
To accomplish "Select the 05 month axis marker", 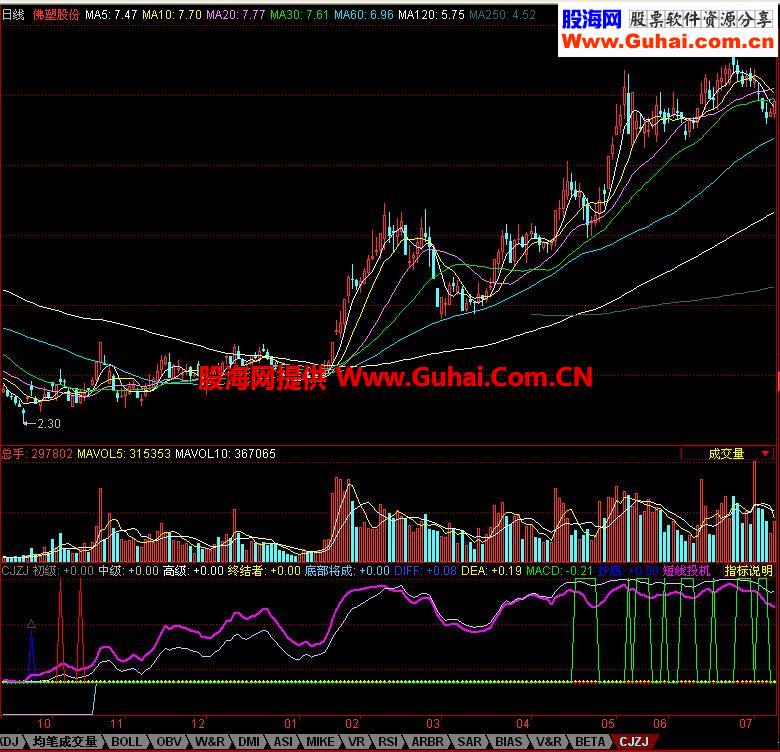I will click(x=608, y=724).
